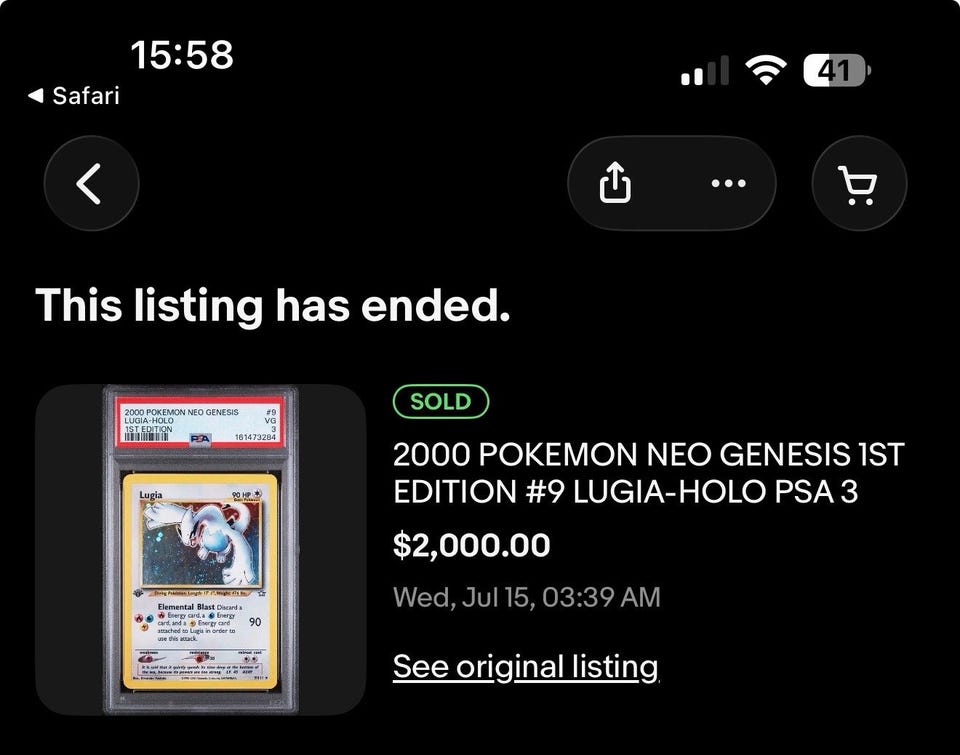
Task: Tap the red PSA grade label on slab
Action: coord(200,423)
